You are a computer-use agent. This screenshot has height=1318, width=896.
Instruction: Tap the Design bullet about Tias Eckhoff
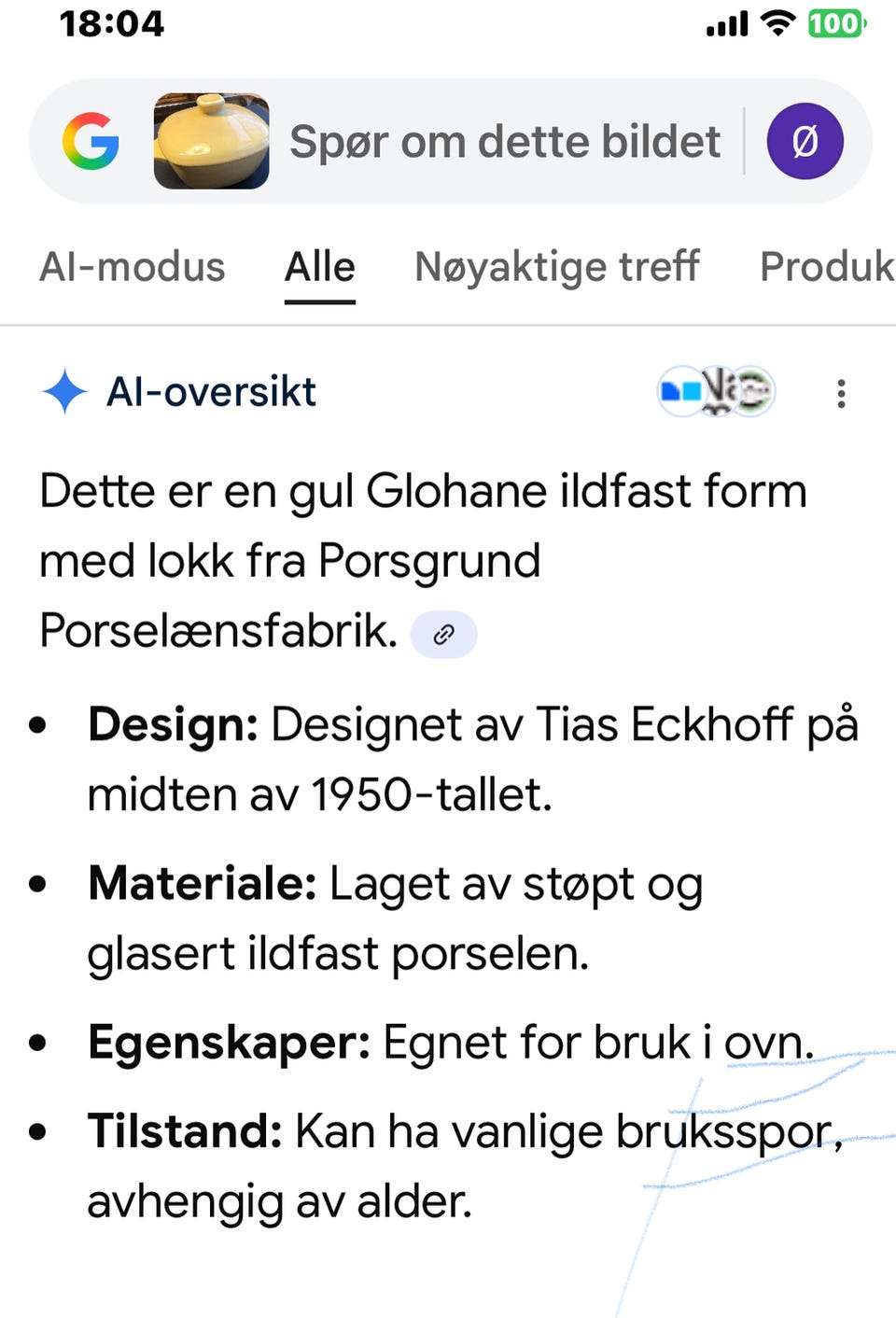coord(471,759)
